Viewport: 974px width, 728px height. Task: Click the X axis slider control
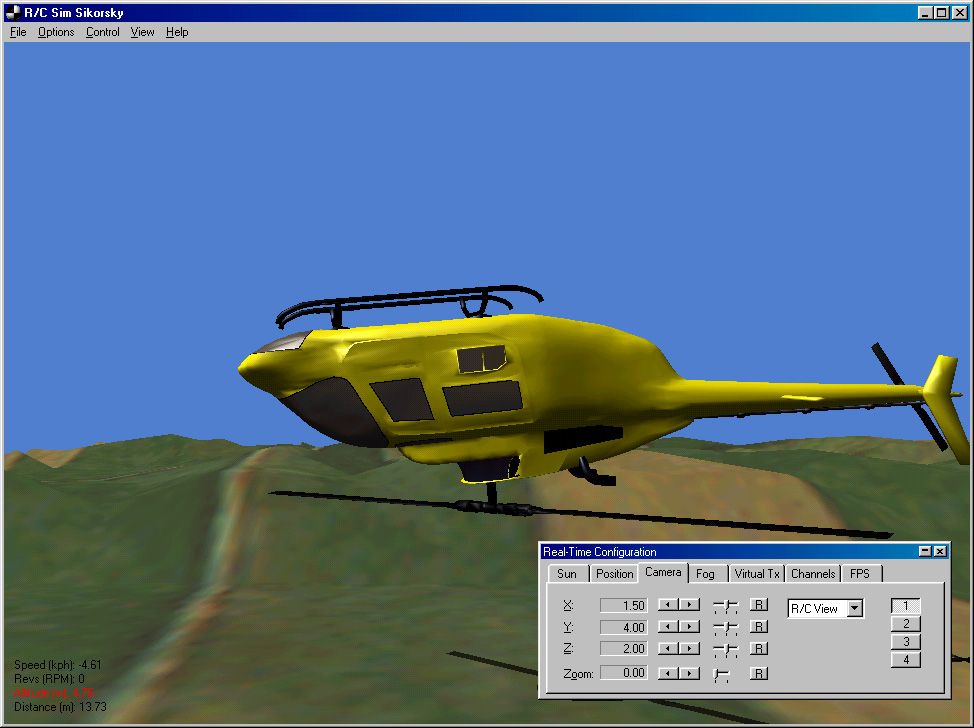tap(725, 606)
